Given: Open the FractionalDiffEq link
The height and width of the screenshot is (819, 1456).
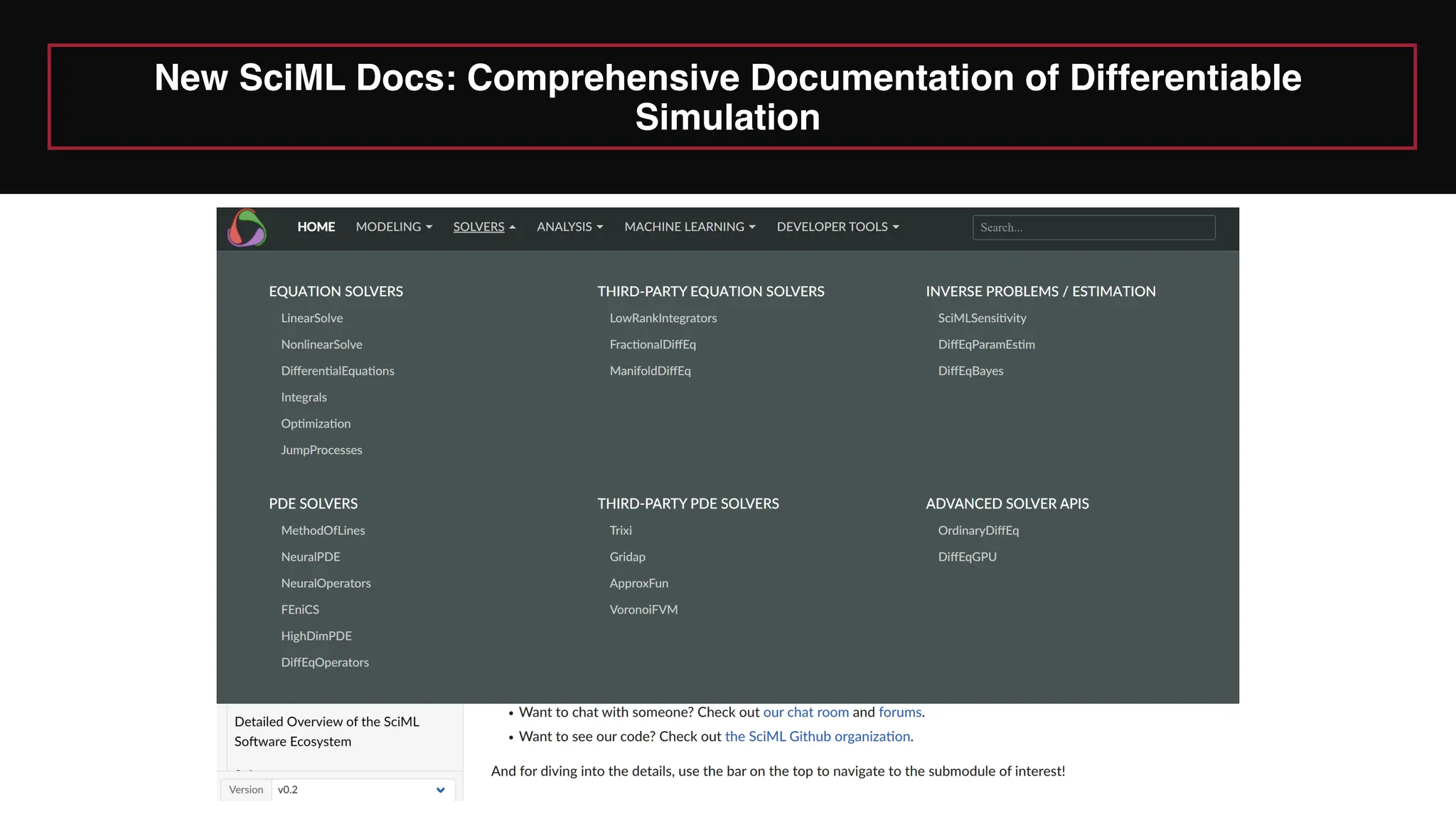Looking at the screenshot, I should tap(653, 344).
